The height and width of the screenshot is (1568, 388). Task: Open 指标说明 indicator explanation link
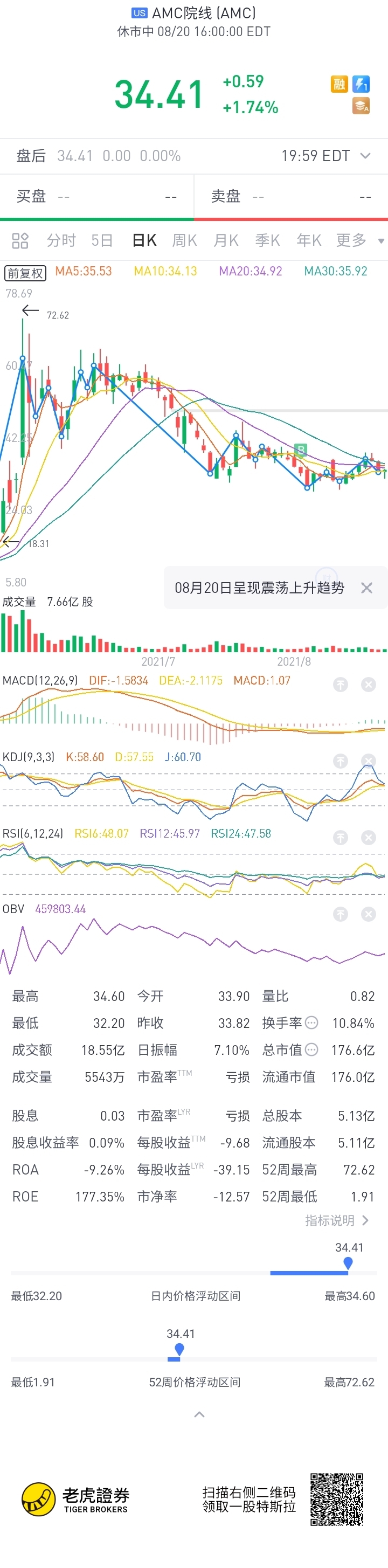(x=337, y=1220)
